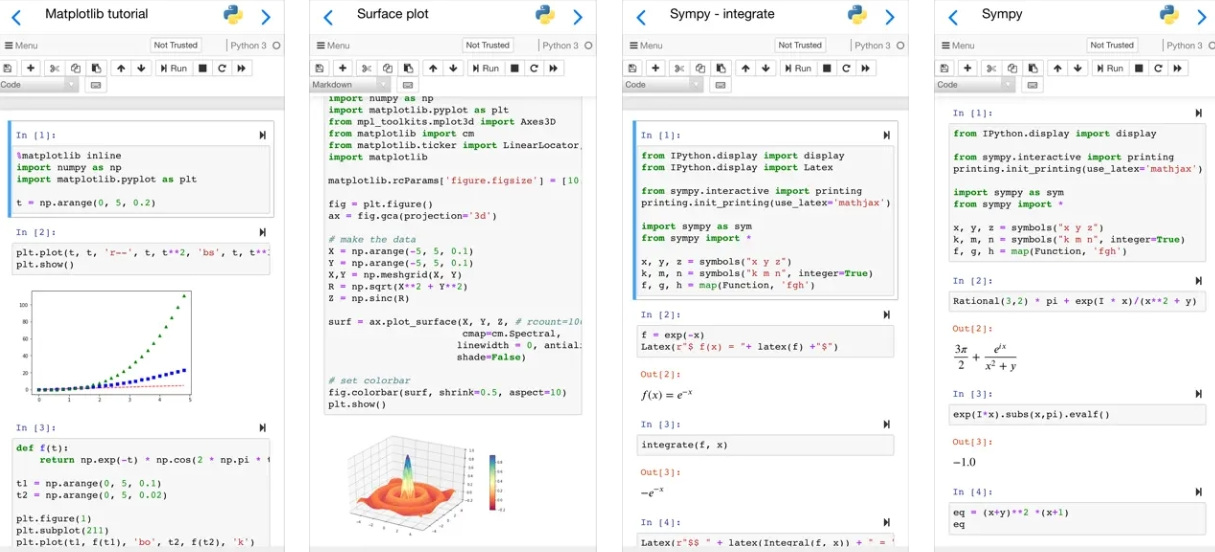1215x552 pixels.
Task: Cut selected cell in Matplotlib tutorial toolbar
Action: 55,68
